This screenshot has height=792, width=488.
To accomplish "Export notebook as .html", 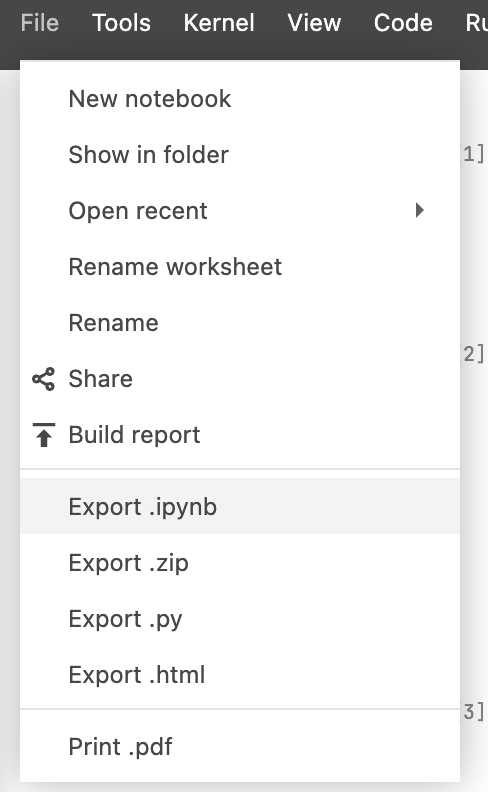I will [240, 675].
